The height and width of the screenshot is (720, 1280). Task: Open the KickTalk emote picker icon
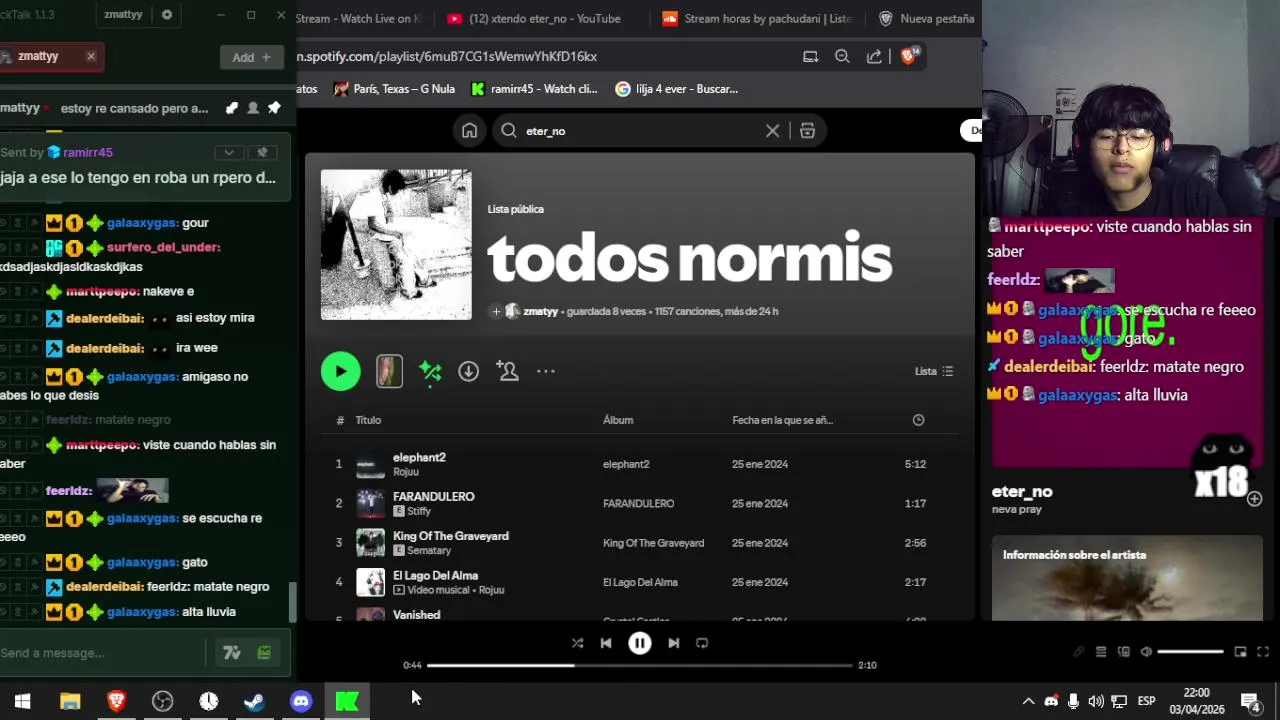point(264,653)
